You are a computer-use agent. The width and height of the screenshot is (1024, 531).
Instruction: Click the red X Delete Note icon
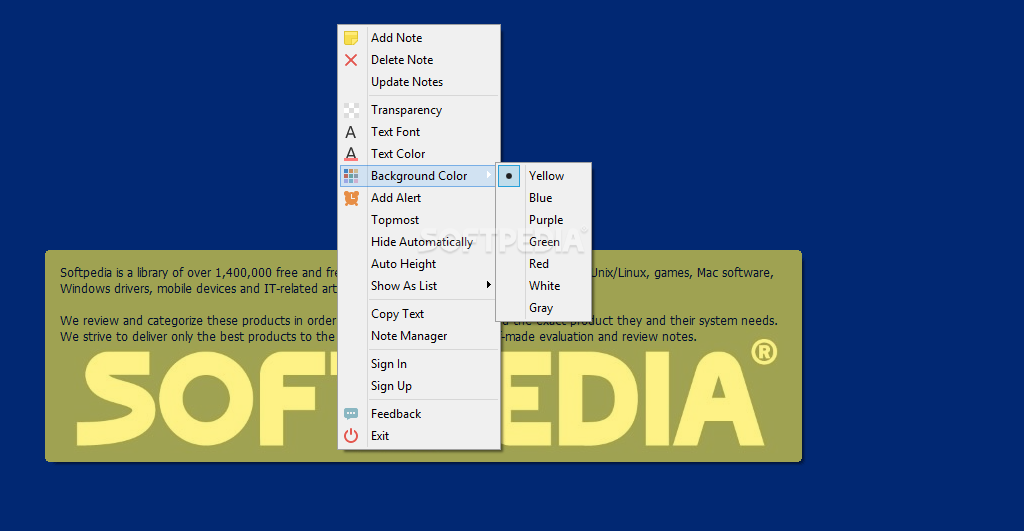coord(351,60)
